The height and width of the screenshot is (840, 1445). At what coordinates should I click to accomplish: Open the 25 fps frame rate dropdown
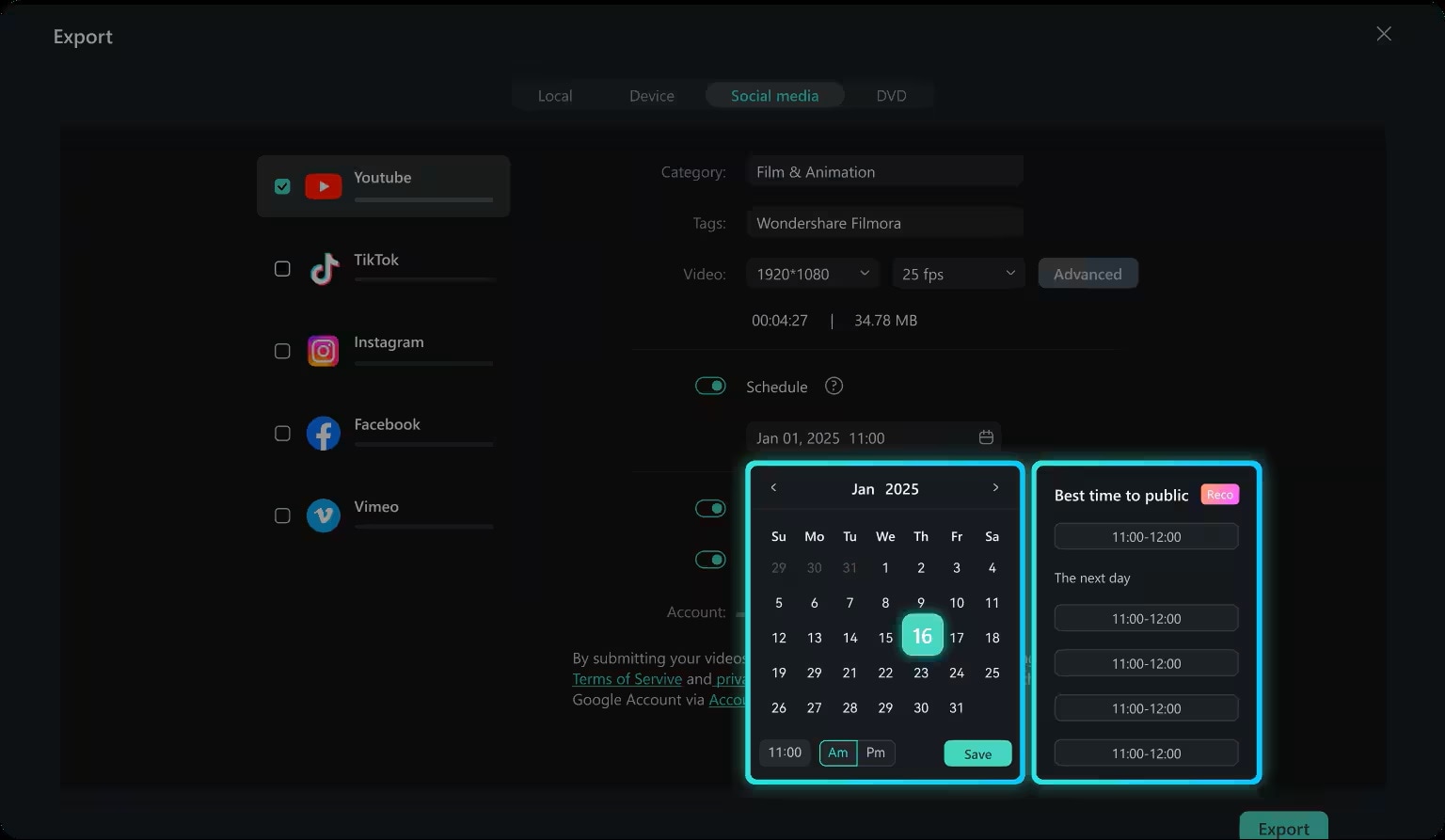[958, 273]
